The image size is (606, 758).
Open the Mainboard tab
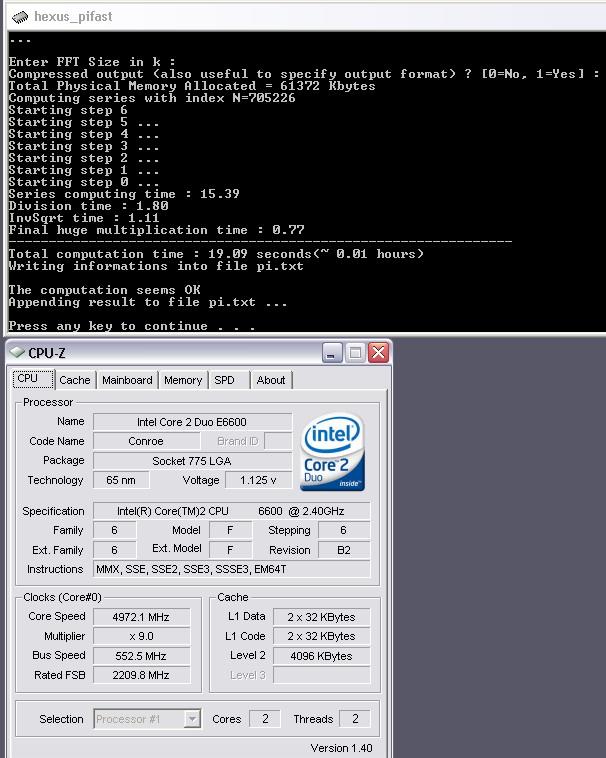[127, 380]
